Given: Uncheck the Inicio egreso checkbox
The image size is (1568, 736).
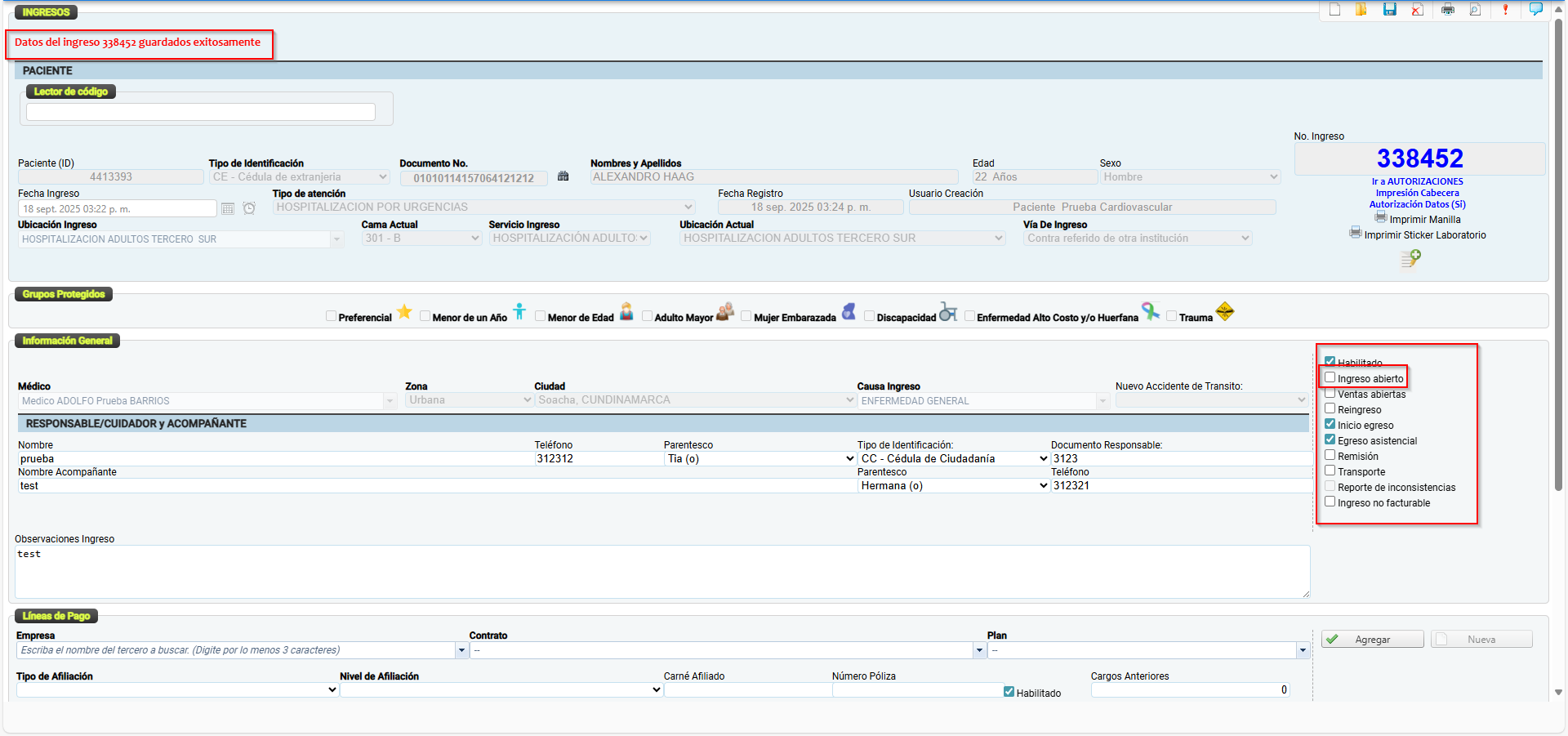Looking at the screenshot, I should click(x=1330, y=425).
